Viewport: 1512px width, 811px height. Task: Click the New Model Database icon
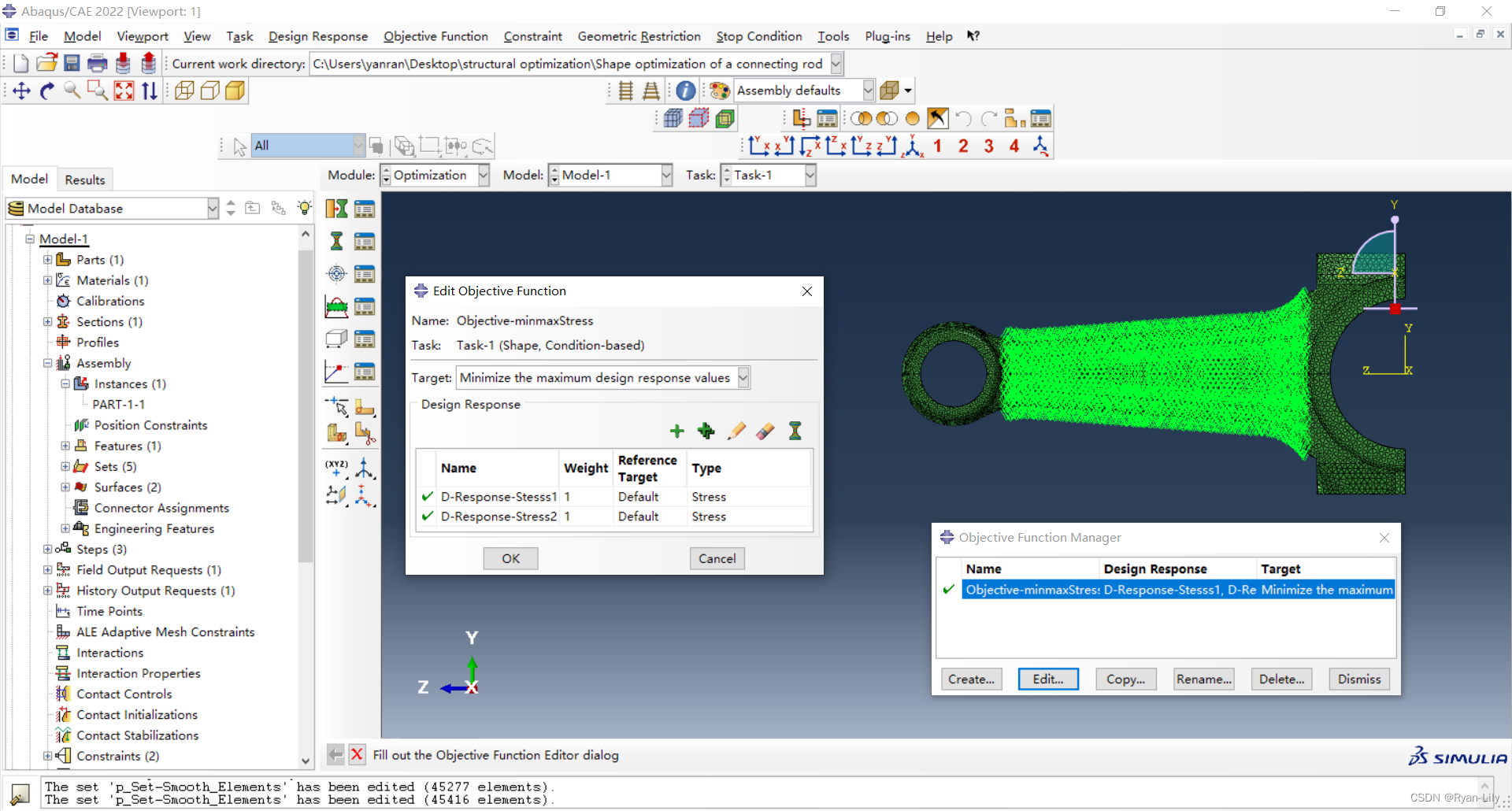[x=21, y=64]
